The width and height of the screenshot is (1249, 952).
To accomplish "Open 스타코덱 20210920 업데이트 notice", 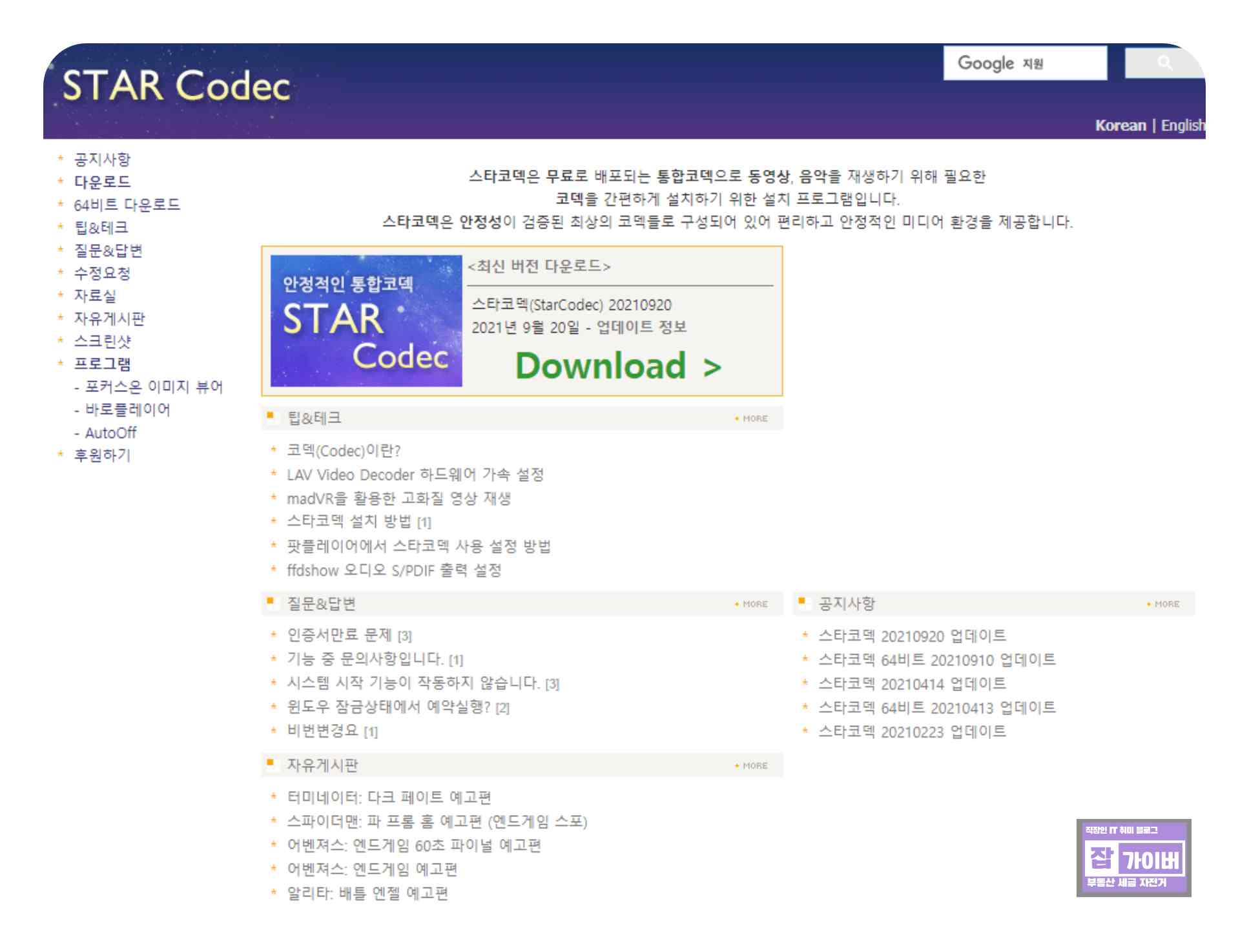I will coord(912,636).
